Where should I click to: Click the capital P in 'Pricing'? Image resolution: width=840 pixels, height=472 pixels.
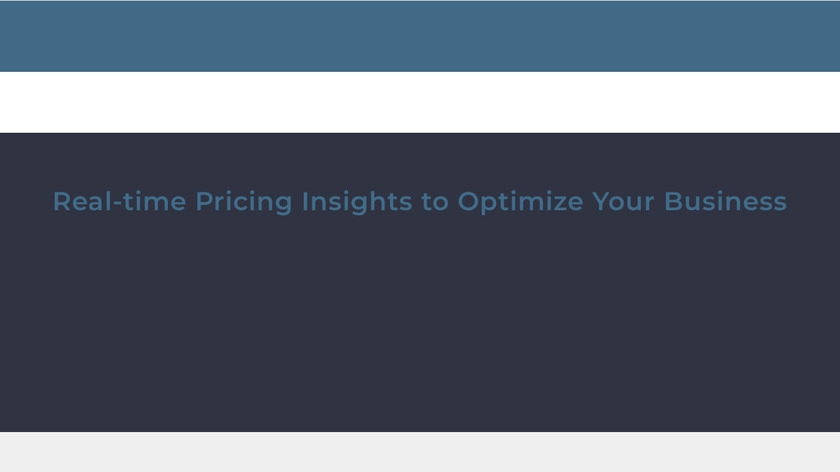[x=203, y=201]
